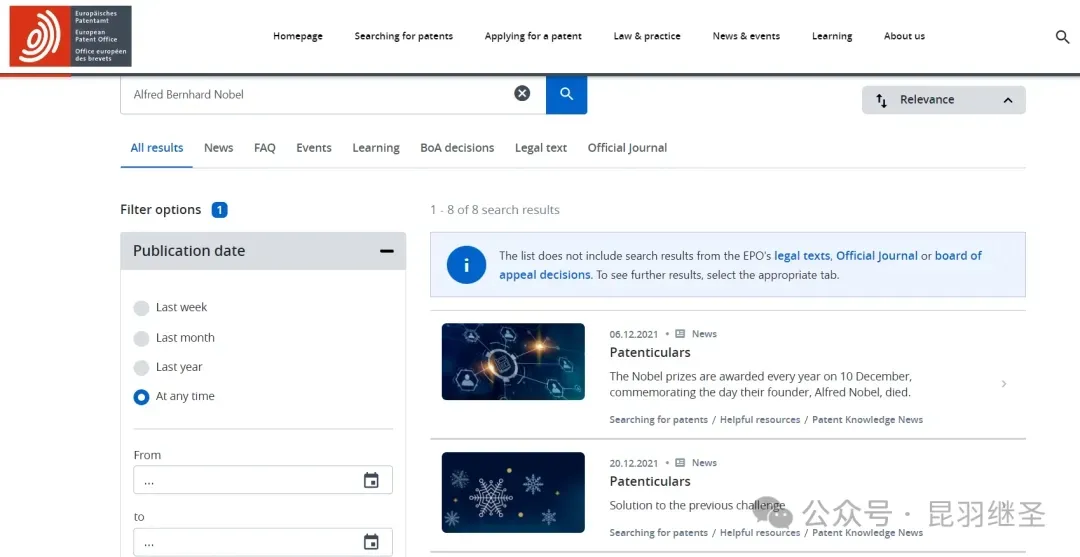1080x557 pixels.
Task: Open the Relevance sort dropdown
Action: pyautogui.click(x=943, y=100)
